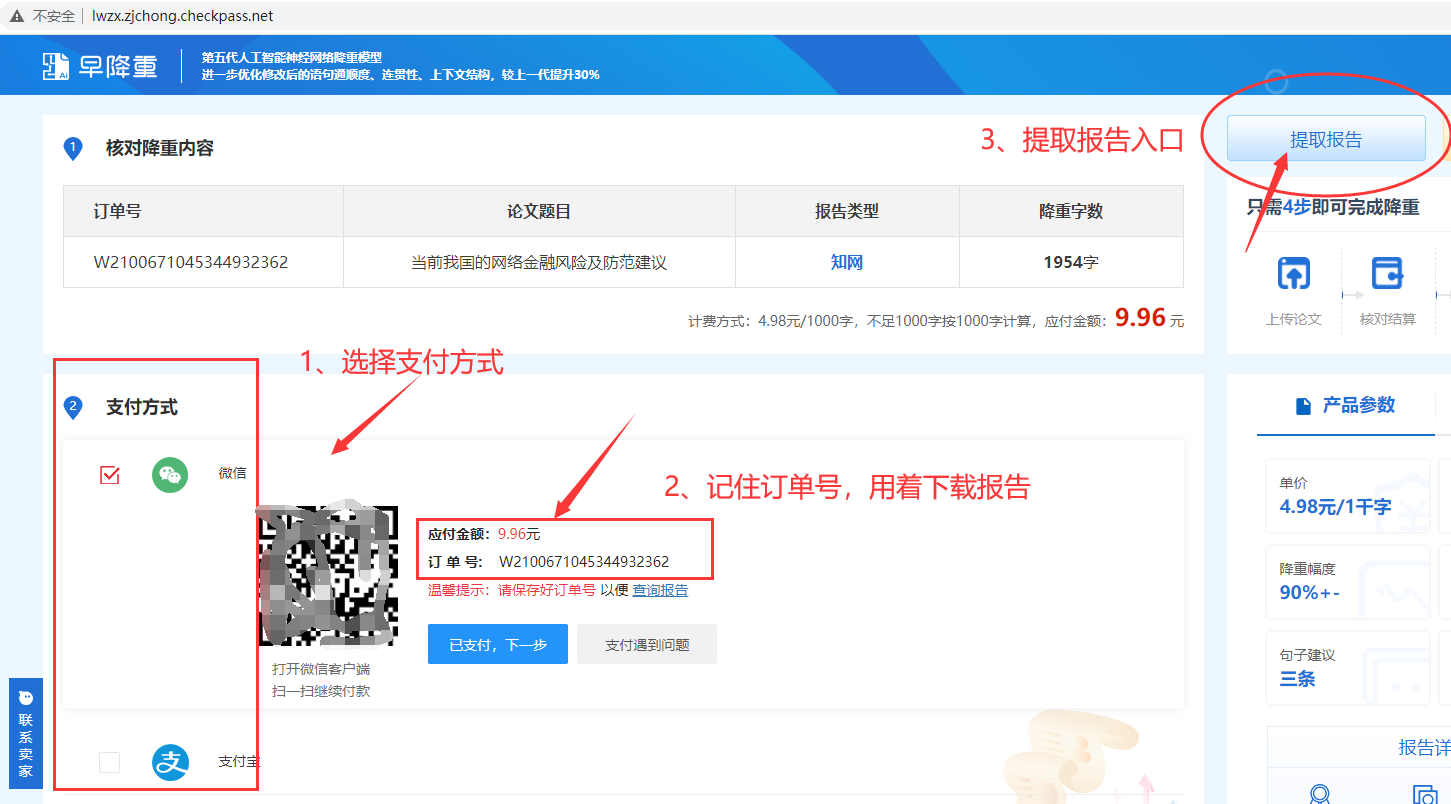
Task: Click 支付遇到问题 button
Action: coord(647,644)
